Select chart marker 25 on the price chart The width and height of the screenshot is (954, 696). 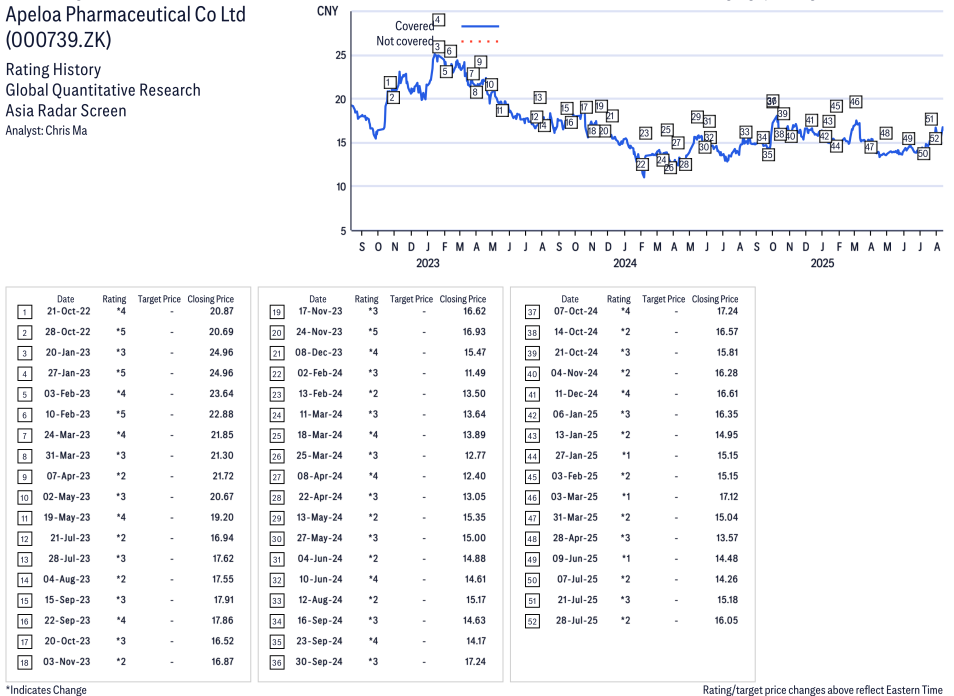tap(666, 130)
